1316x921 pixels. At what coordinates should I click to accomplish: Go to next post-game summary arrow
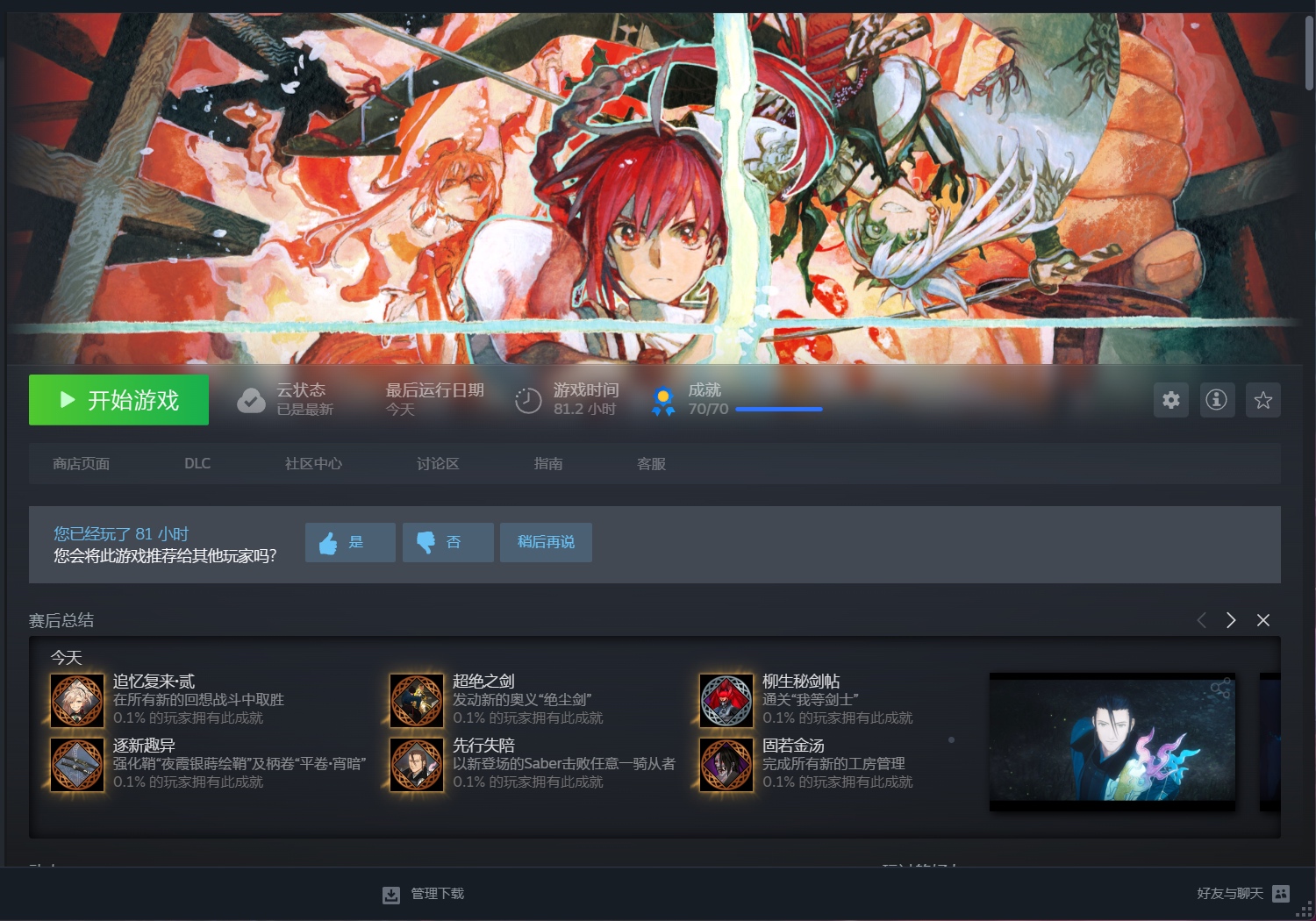pyautogui.click(x=1231, y=620)
